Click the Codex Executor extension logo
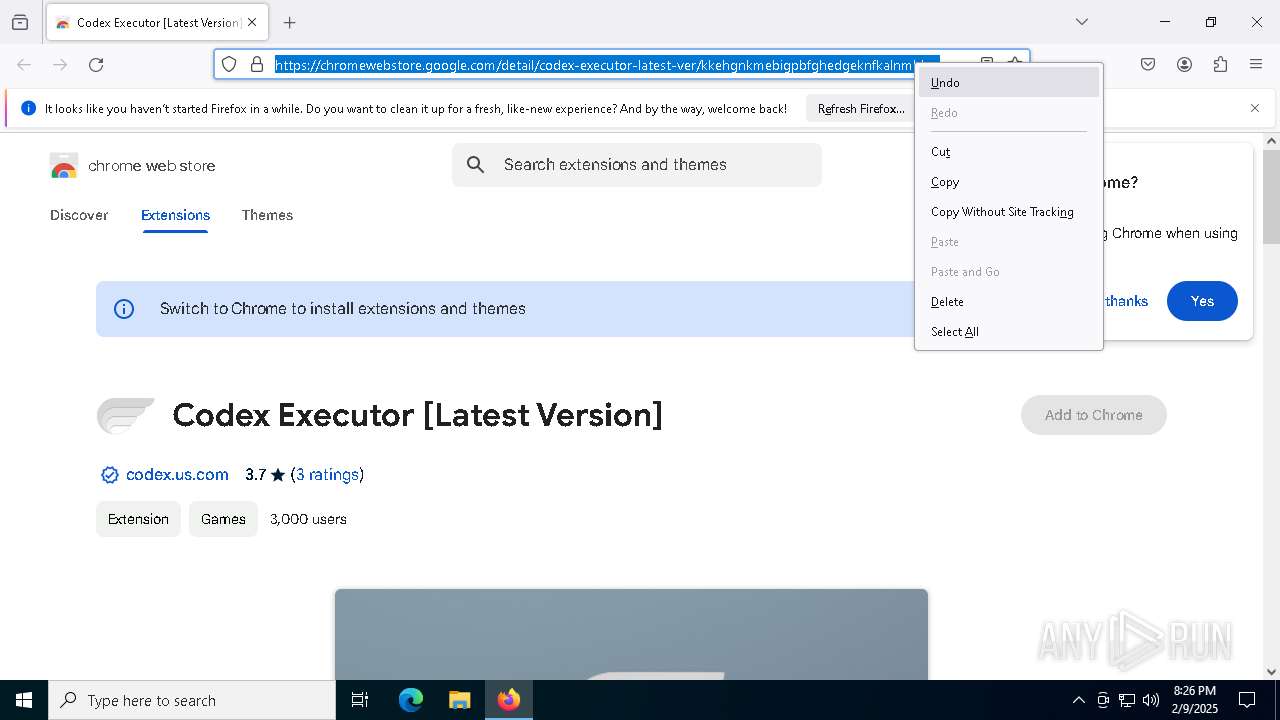This screenshot has width=1280, height=720. tap(126, 415)
